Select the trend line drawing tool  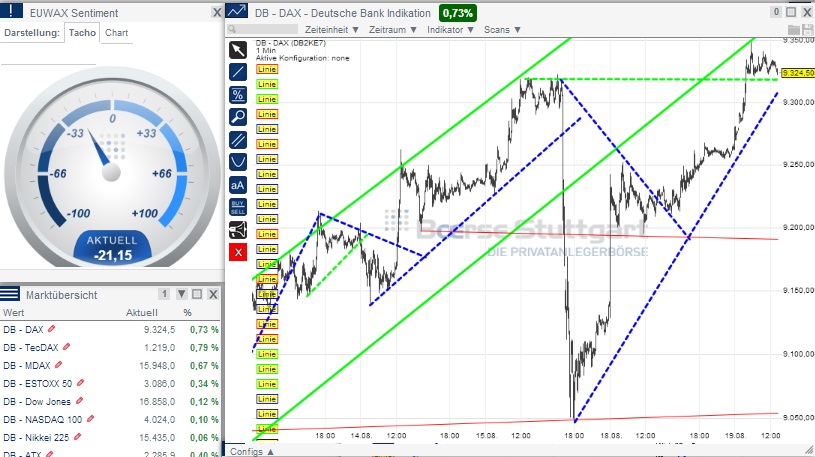click(238, 72)
